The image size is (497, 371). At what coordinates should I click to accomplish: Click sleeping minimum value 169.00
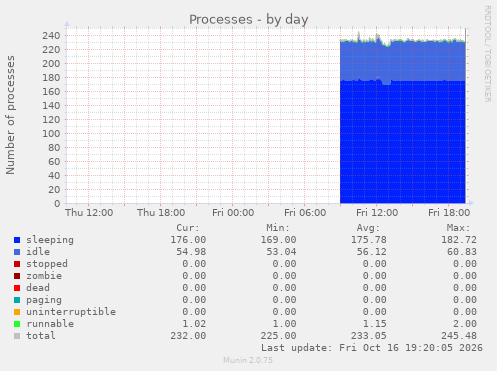278,240
